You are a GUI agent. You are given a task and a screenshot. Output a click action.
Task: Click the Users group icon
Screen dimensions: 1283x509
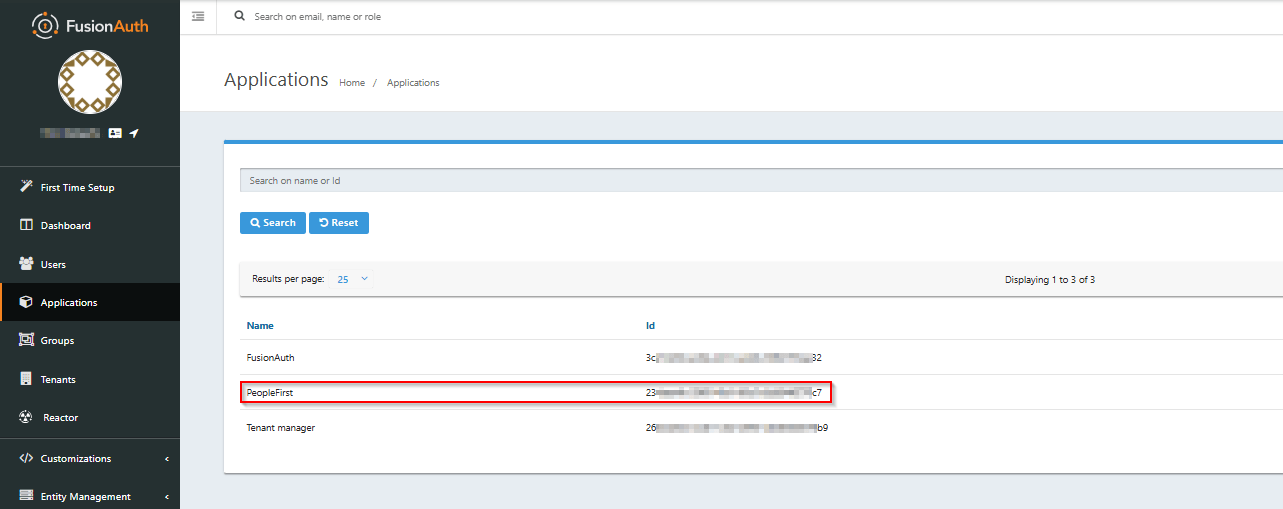tap(26, 264)
